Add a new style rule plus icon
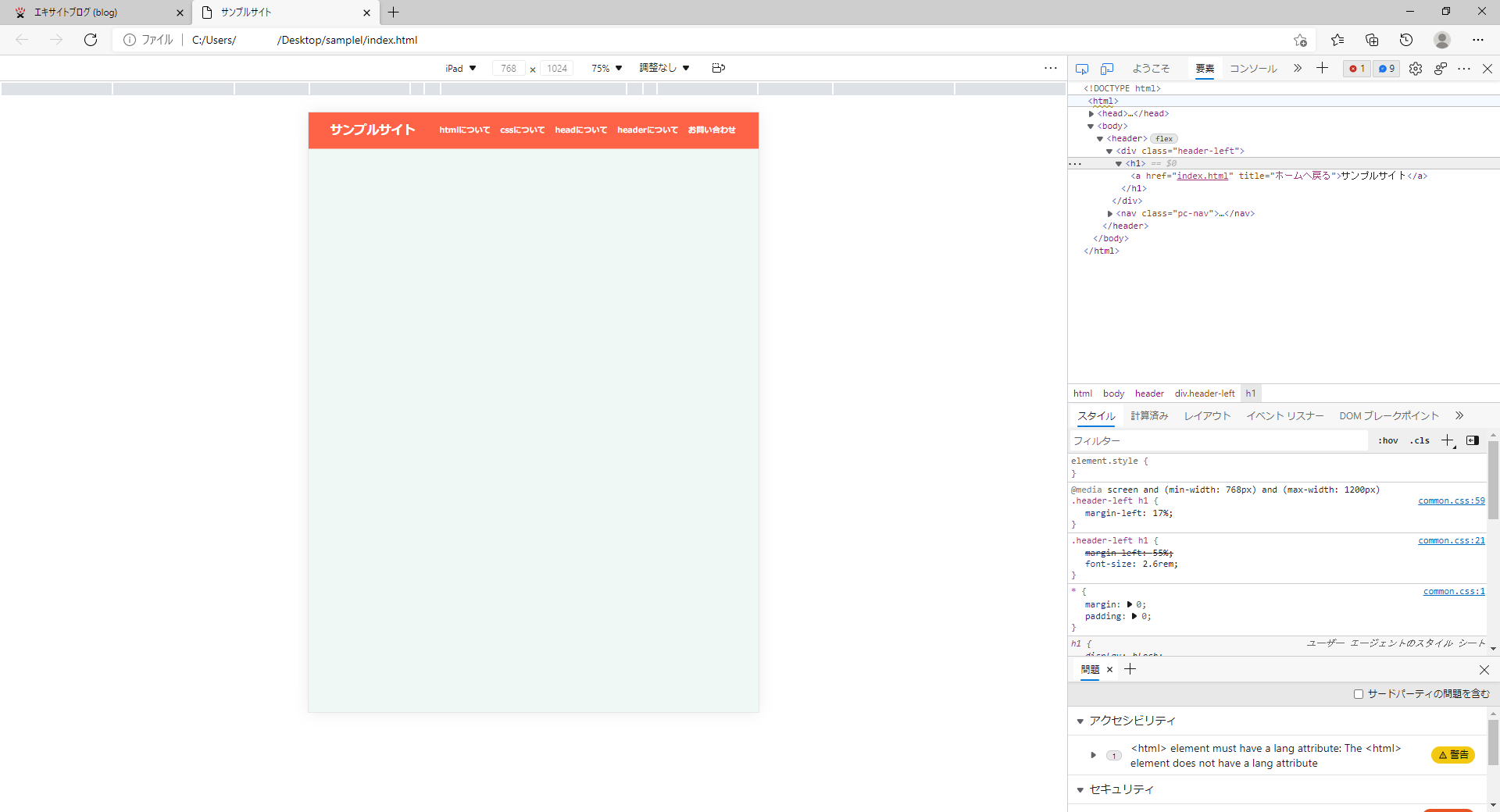Screen dimensions: 1500x812 1448,440
